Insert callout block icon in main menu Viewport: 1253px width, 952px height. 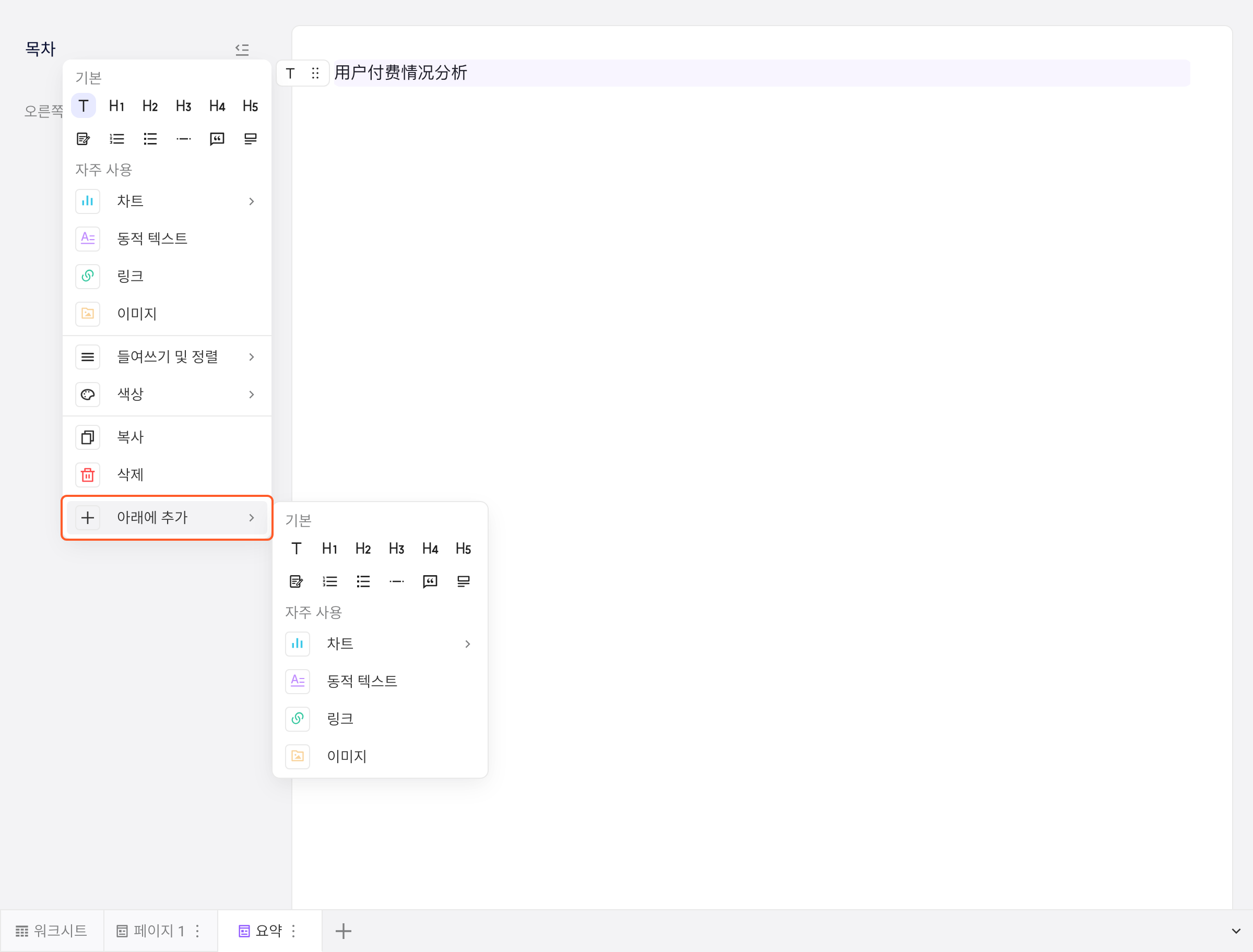pos(251,139)
